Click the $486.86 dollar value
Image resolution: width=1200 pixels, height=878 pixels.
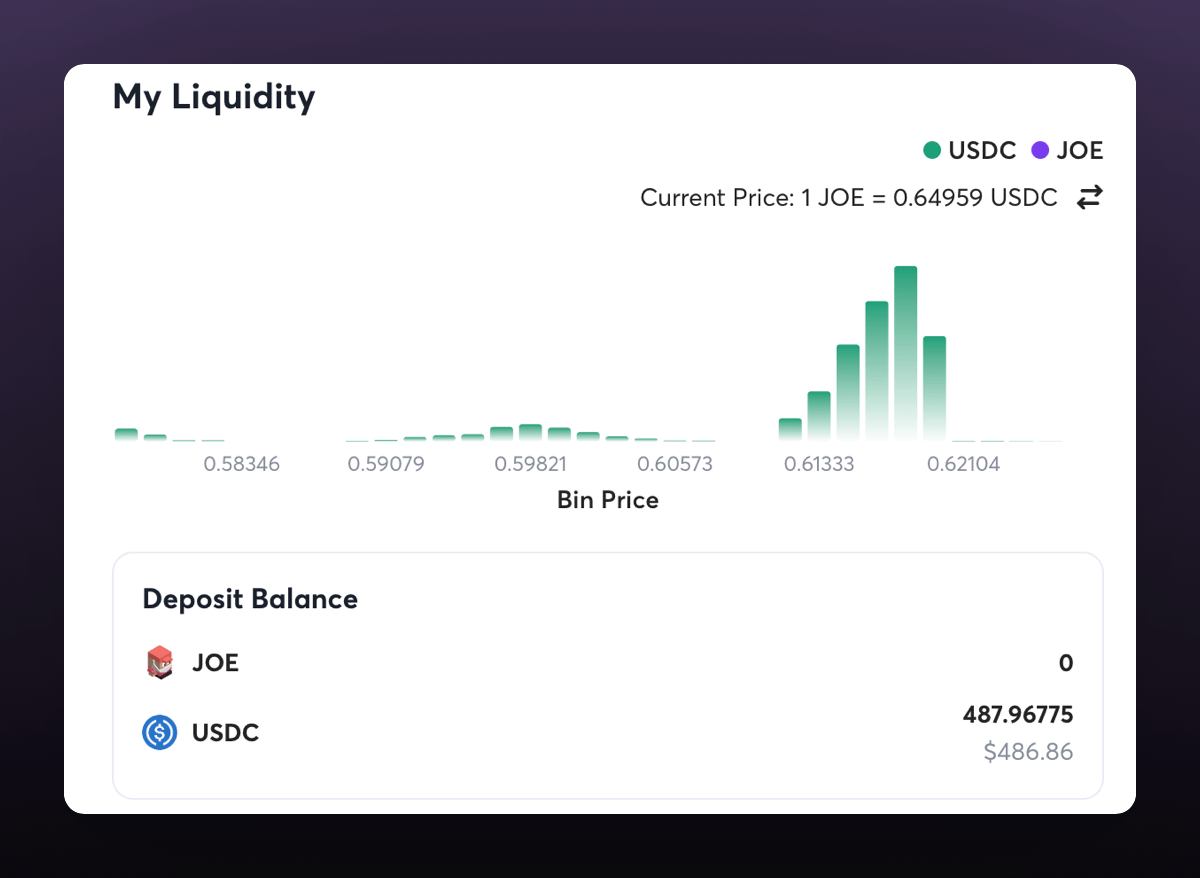click(x=1028, y=752)
